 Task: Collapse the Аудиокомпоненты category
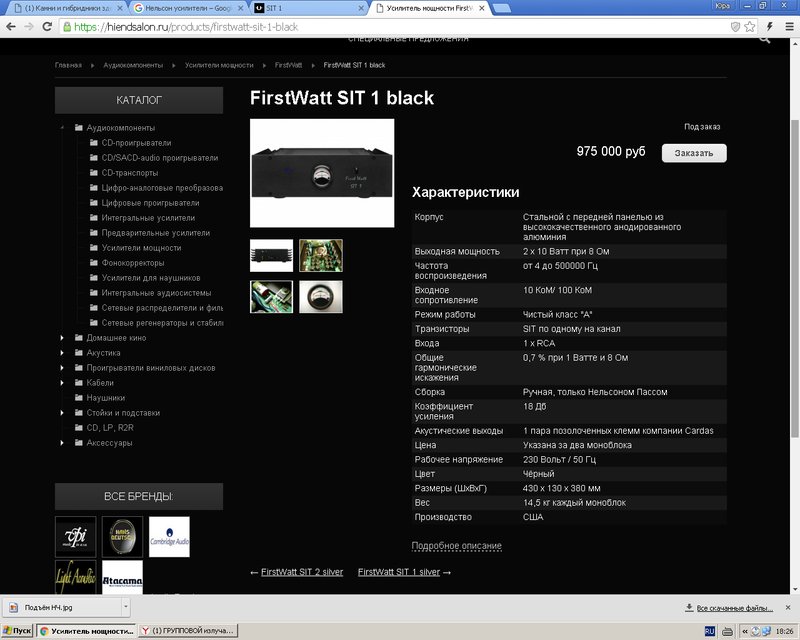tap(62, 128)
